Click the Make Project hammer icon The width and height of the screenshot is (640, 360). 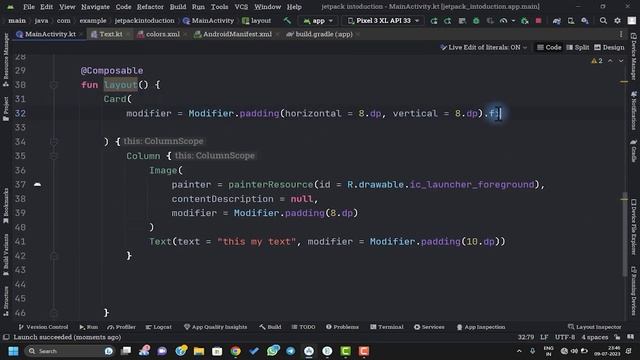[x=287, y=20]
